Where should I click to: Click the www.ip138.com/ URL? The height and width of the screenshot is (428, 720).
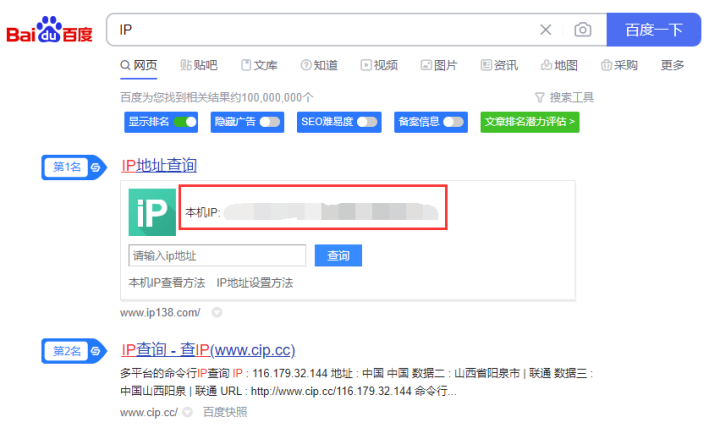[x=160, y=313]
